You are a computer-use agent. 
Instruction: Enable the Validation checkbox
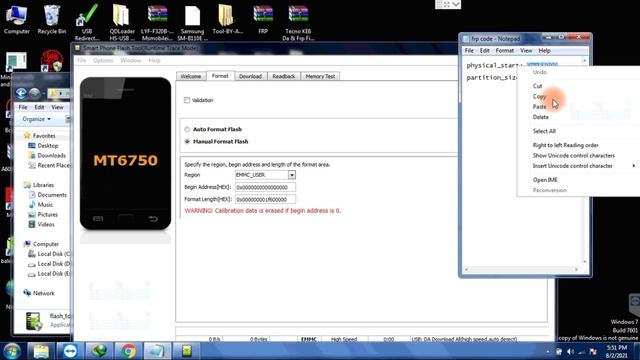[187, 100]
